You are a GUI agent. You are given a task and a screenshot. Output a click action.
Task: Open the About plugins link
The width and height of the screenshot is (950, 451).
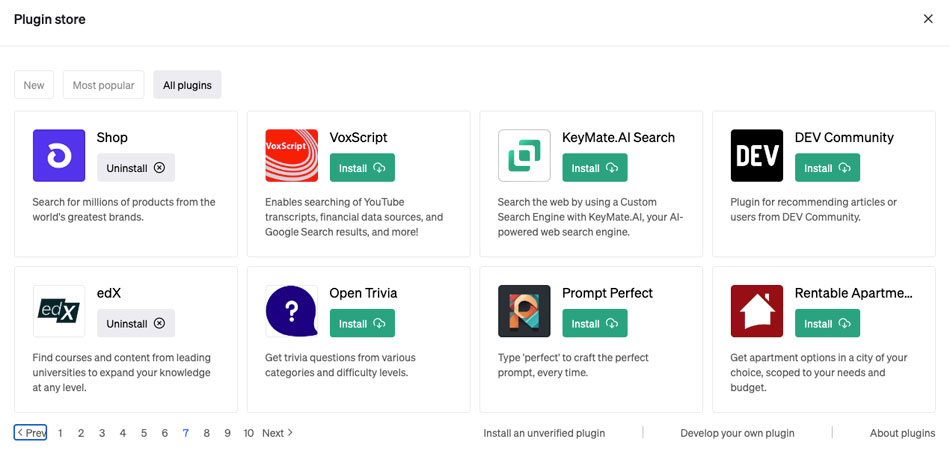(902, 433)
